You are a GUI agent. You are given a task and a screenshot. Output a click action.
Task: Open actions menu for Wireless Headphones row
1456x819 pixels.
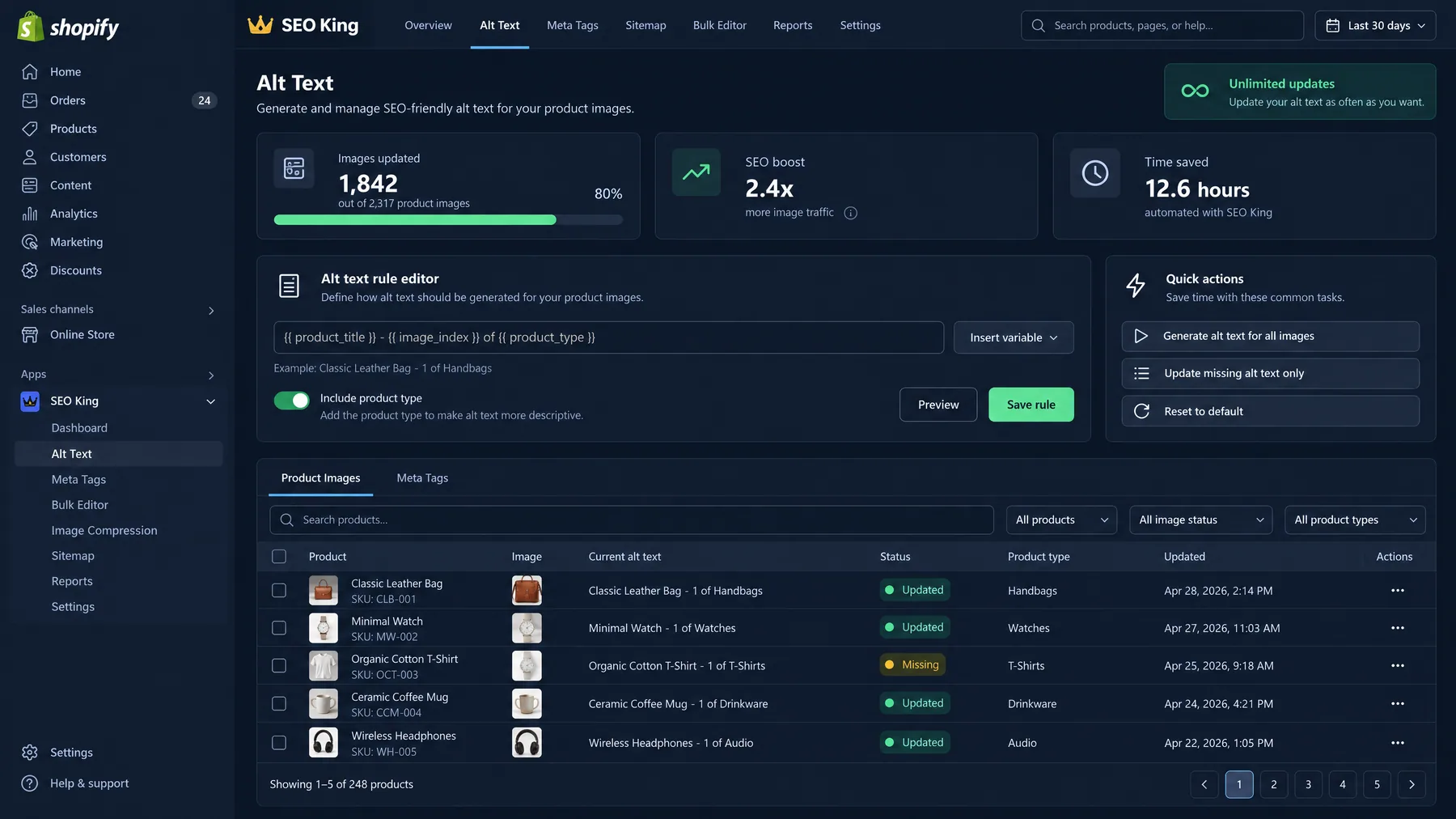pyautogui.click(x=1397, y=743)
